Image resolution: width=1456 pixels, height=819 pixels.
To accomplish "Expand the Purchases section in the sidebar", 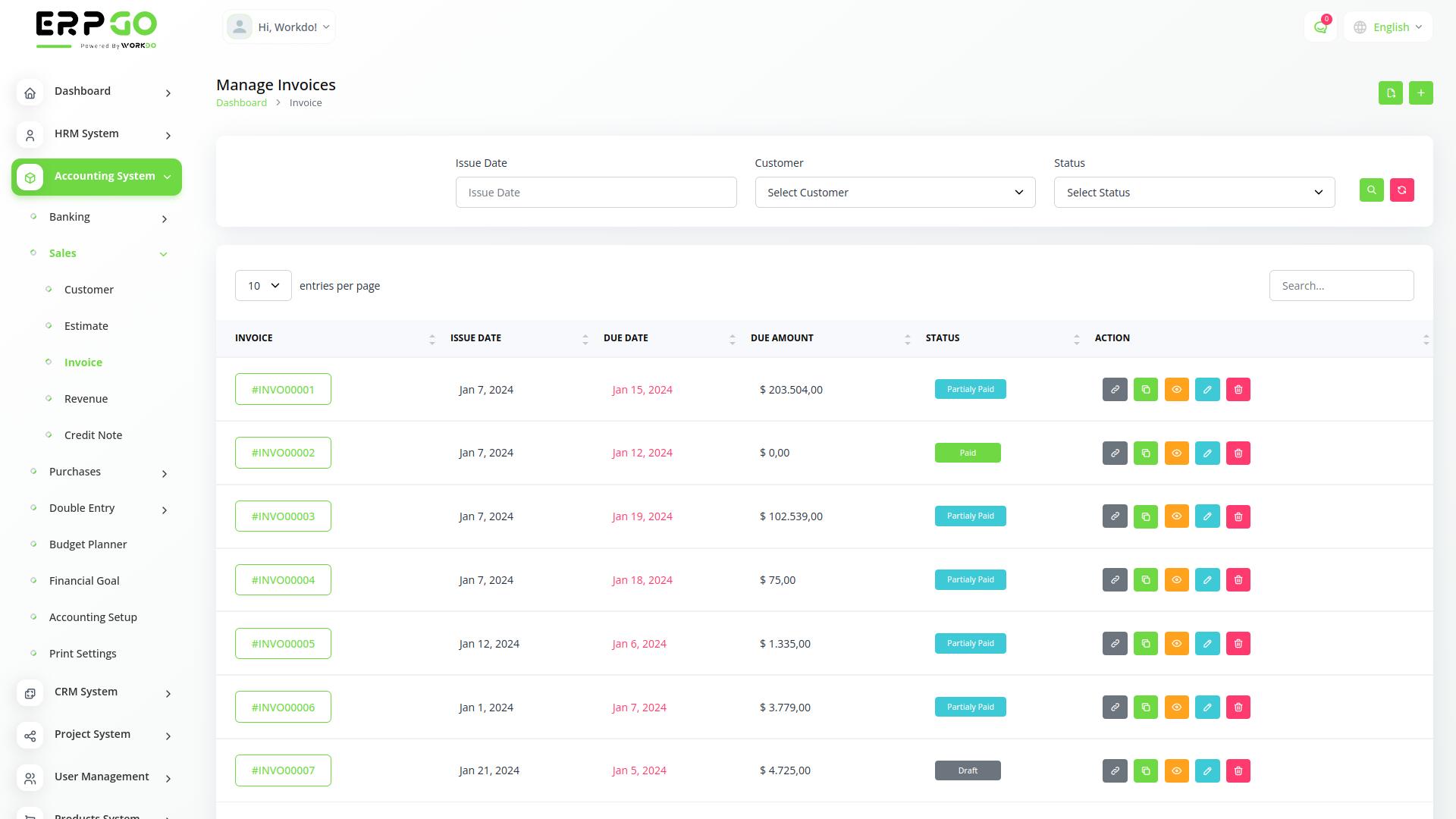I will pos(75,471).
